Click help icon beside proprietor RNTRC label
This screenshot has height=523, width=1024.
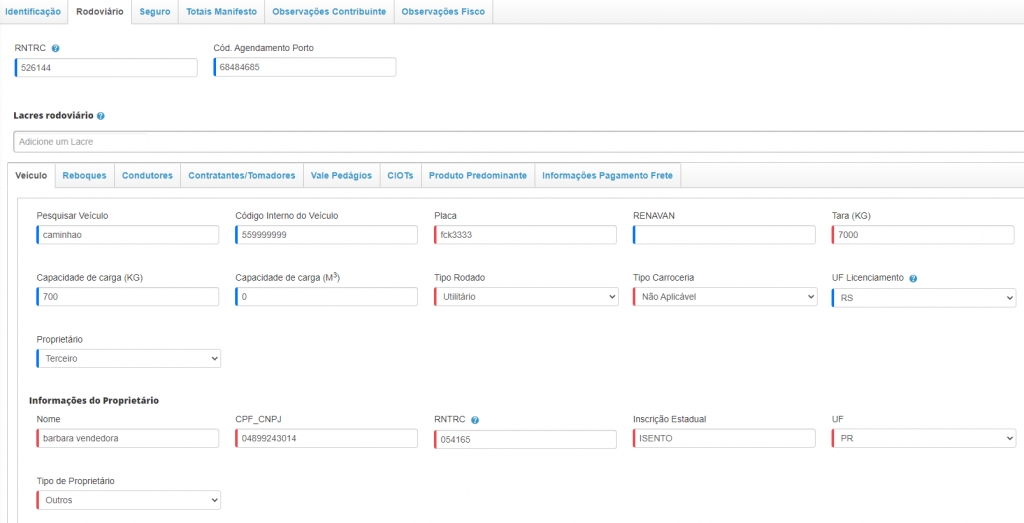point(475,420)
